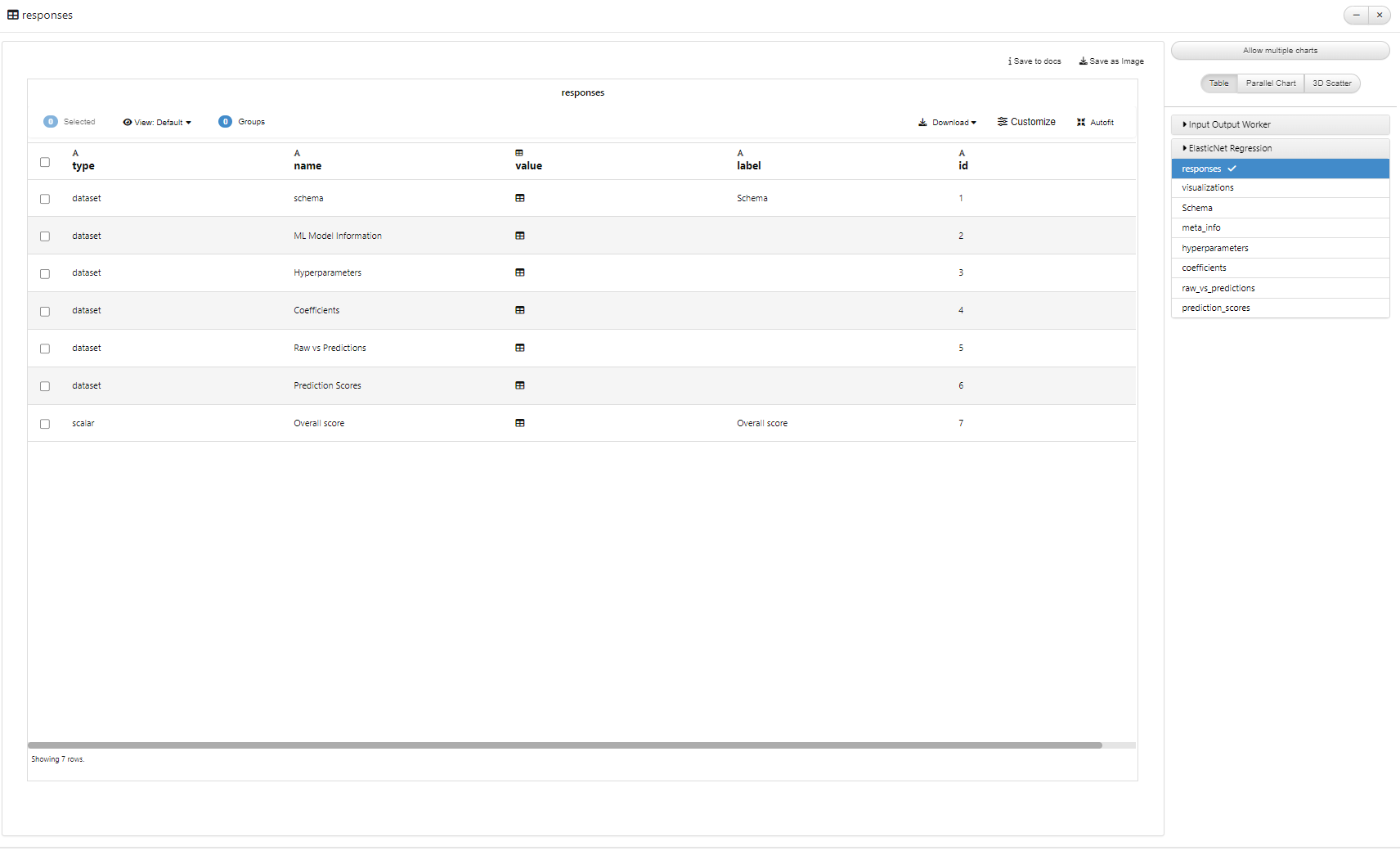
Task: Open the Download dropdown menu
Action: pyautogui.click(x=947, y=122)
